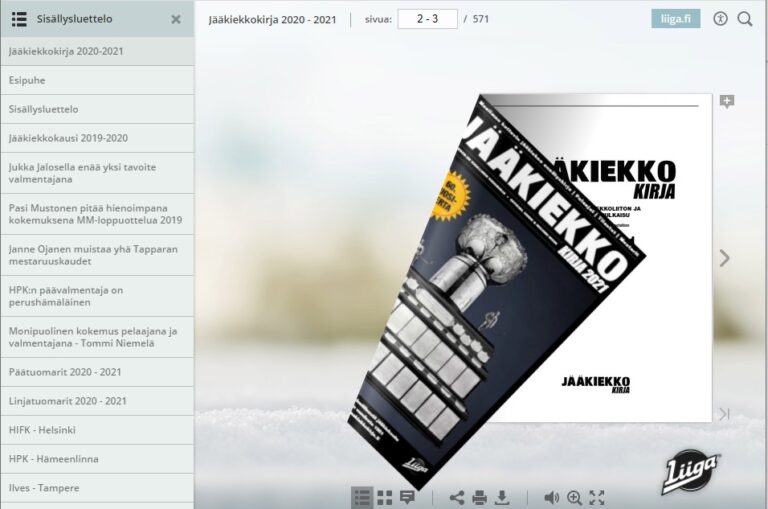This screenshot has height=509, width=768.
Task: Open the search magnifier icon
Action: tap(745, 19)
